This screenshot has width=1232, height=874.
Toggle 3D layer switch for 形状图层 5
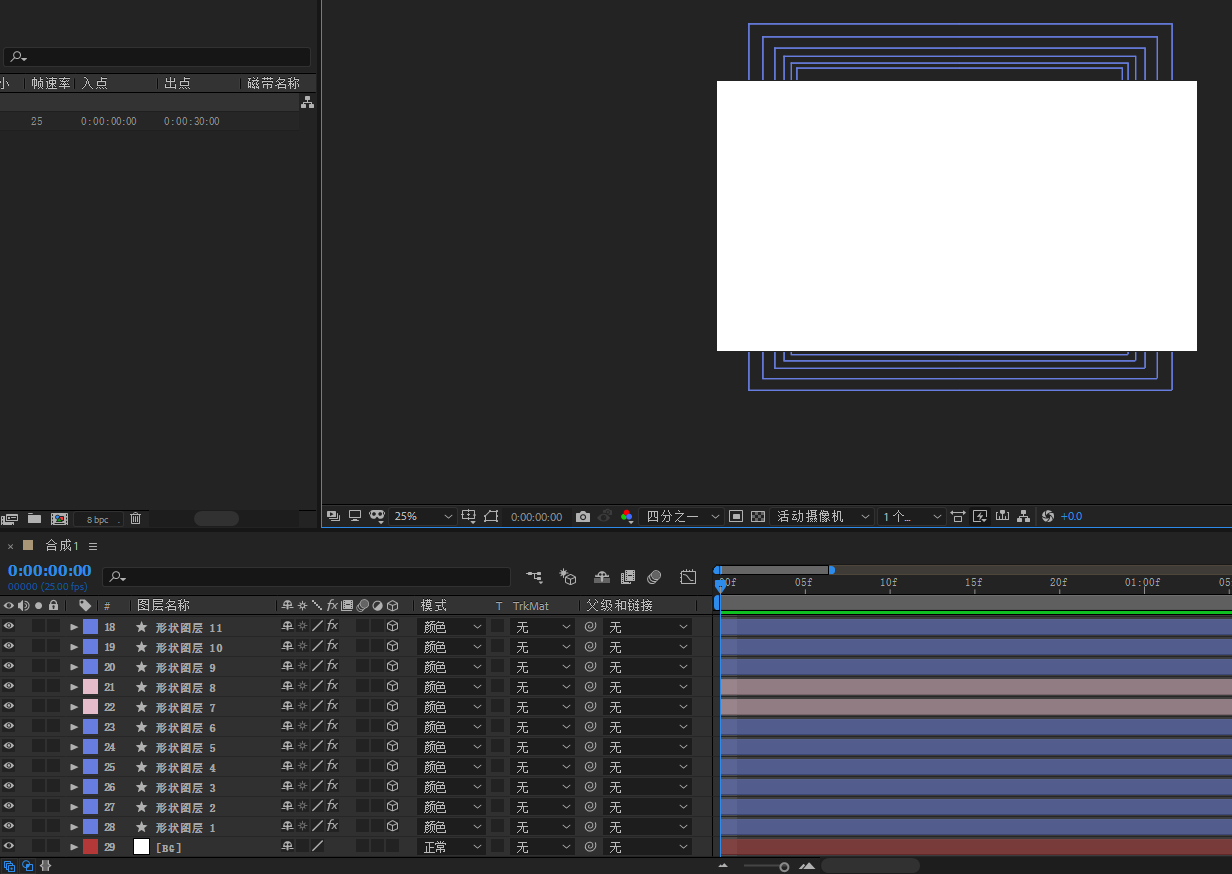click(x=393, y=747)
